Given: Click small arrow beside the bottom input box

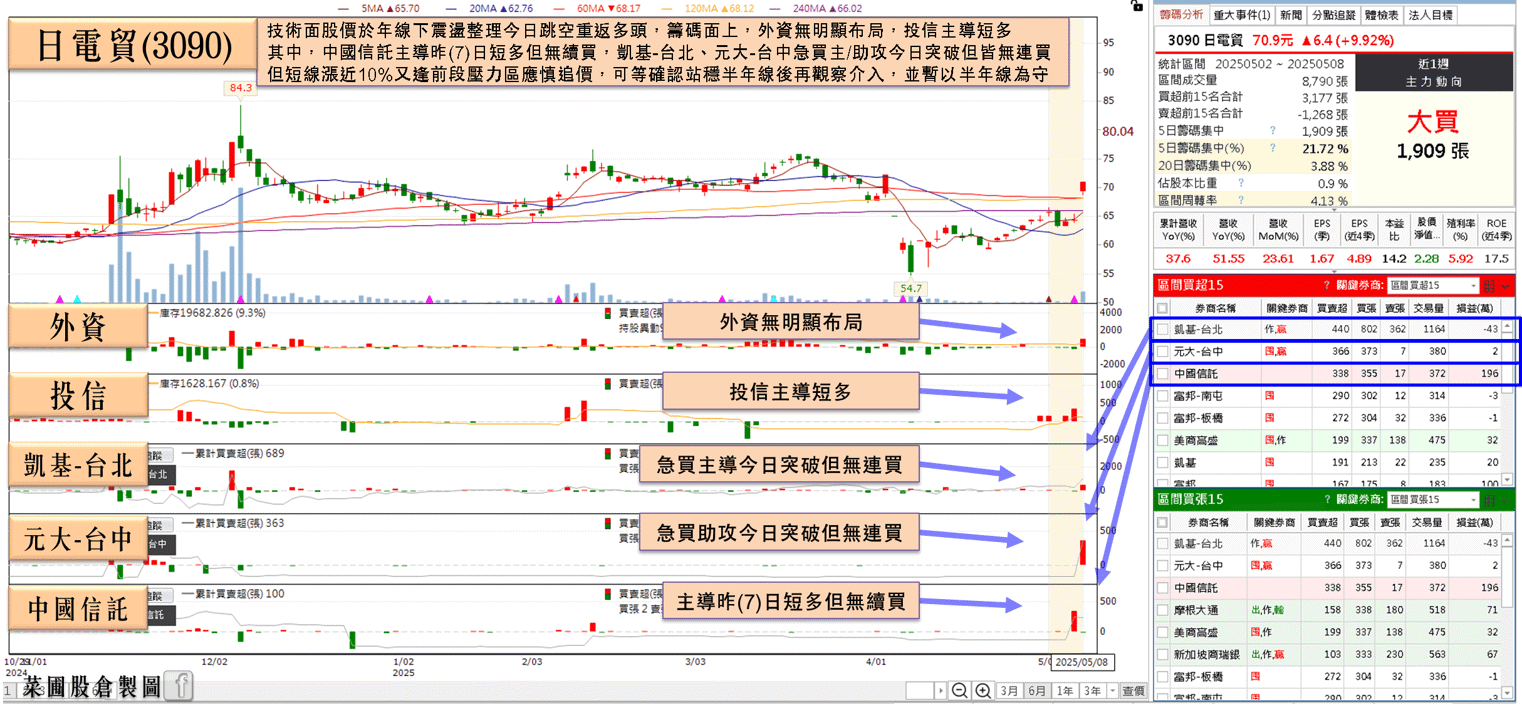Looking at the screenshot, I should click(x=941, y=691).
